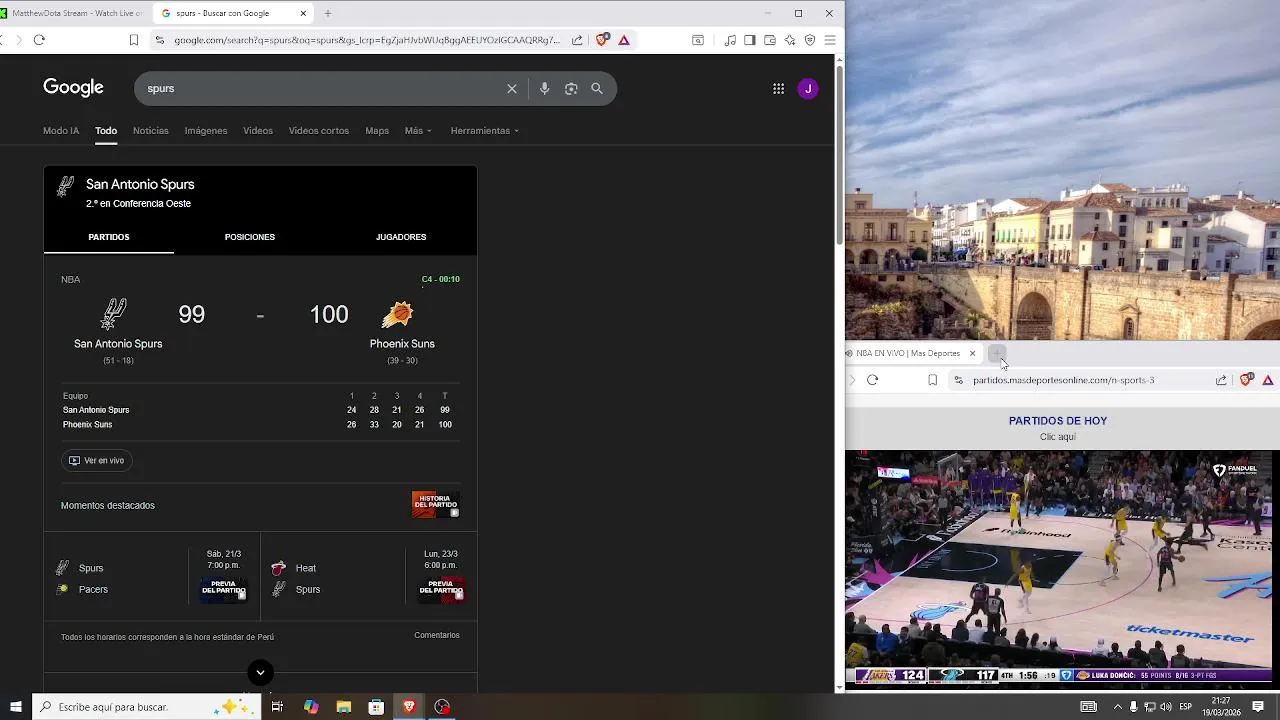Open the Brave Wallet icon
The height and width of the screenshot is (720, 1280).
770,40
